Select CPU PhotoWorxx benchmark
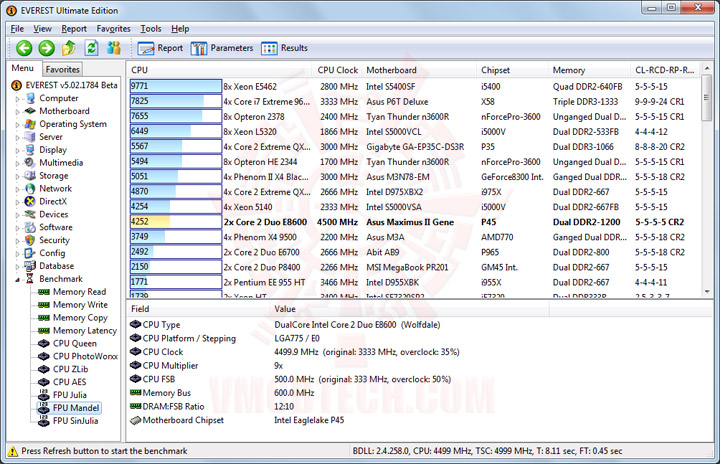Image resolution: width=720 pixels, height=464 pixels. click(x=85, y=356)
